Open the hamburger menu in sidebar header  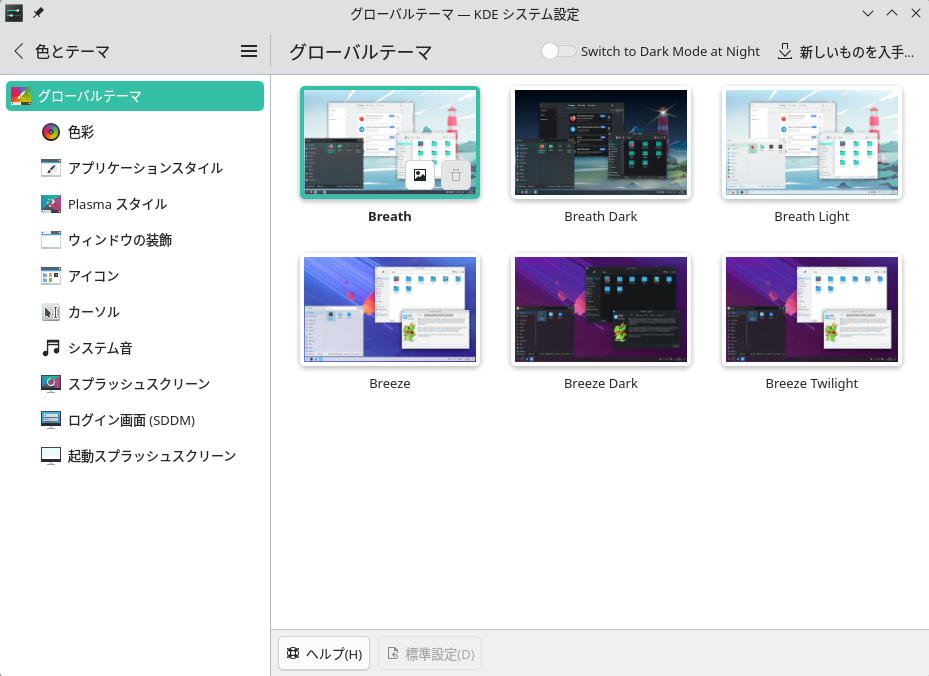[249, 51]
